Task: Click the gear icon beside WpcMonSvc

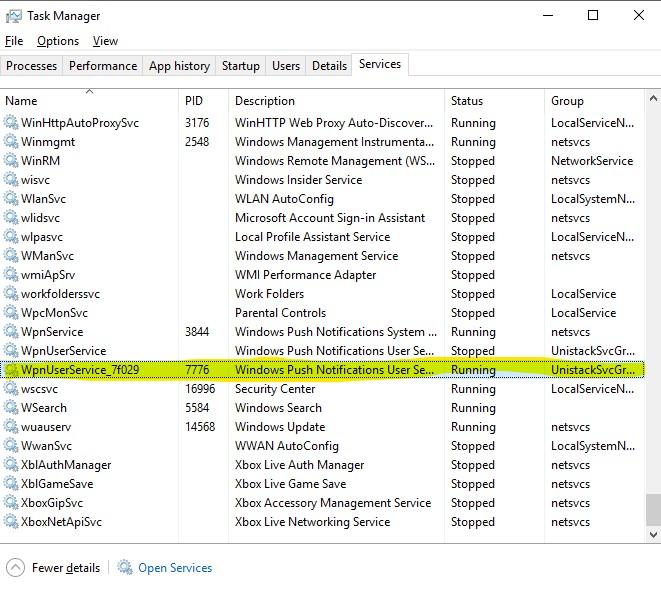Action: pyautogui.click(x=11, y=312)
